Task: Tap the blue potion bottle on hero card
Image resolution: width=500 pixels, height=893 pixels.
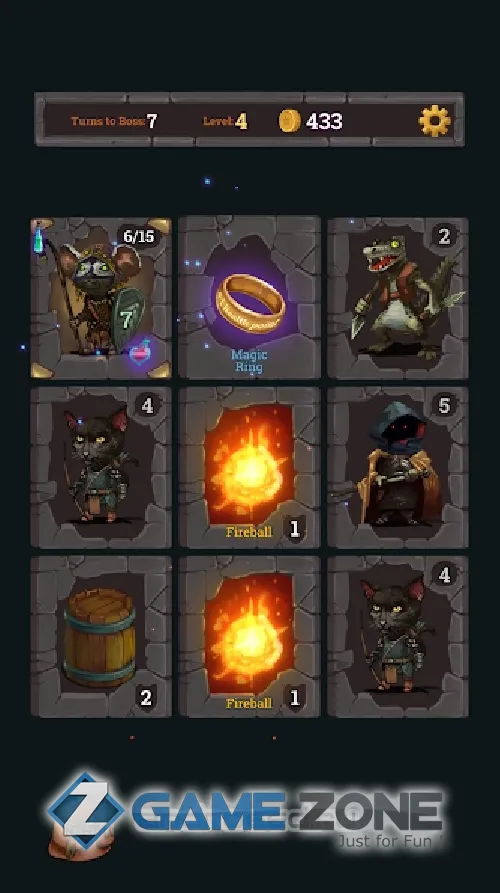Action: click(x=38, y=237)
